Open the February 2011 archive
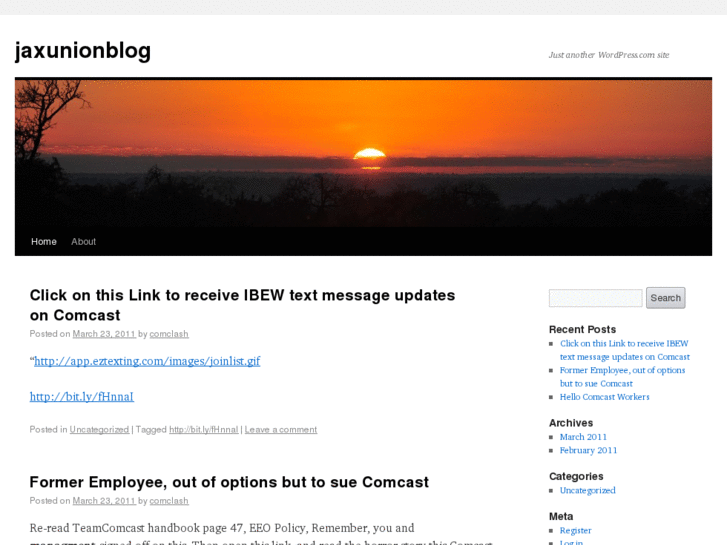The width and height of the screenshot is (727, 545). click(x=588, y=450)
